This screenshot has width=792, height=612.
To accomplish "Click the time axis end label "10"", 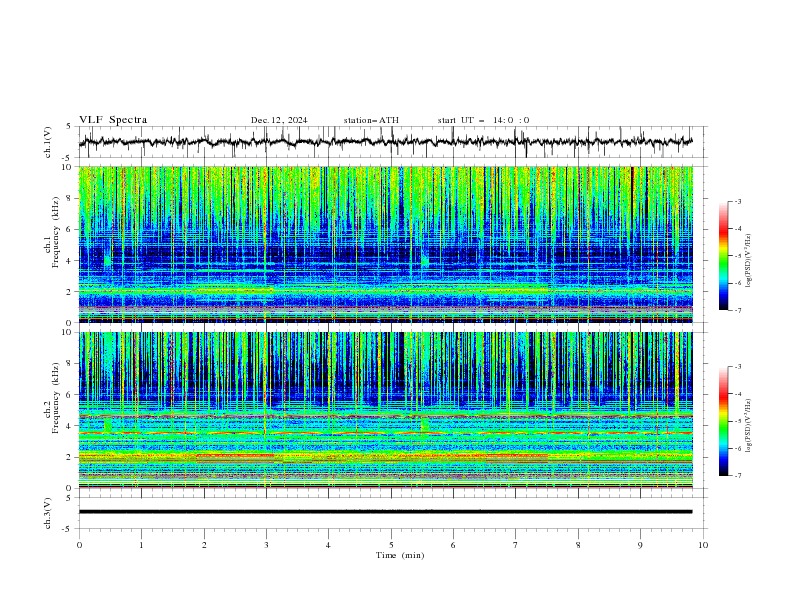I will coord(703,545).
